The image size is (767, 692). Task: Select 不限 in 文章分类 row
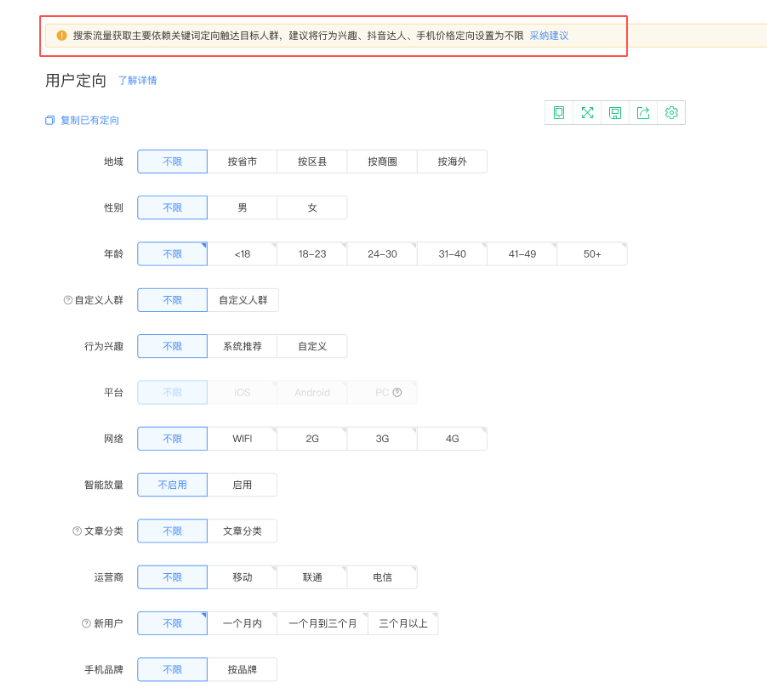(x=172, y=531)
